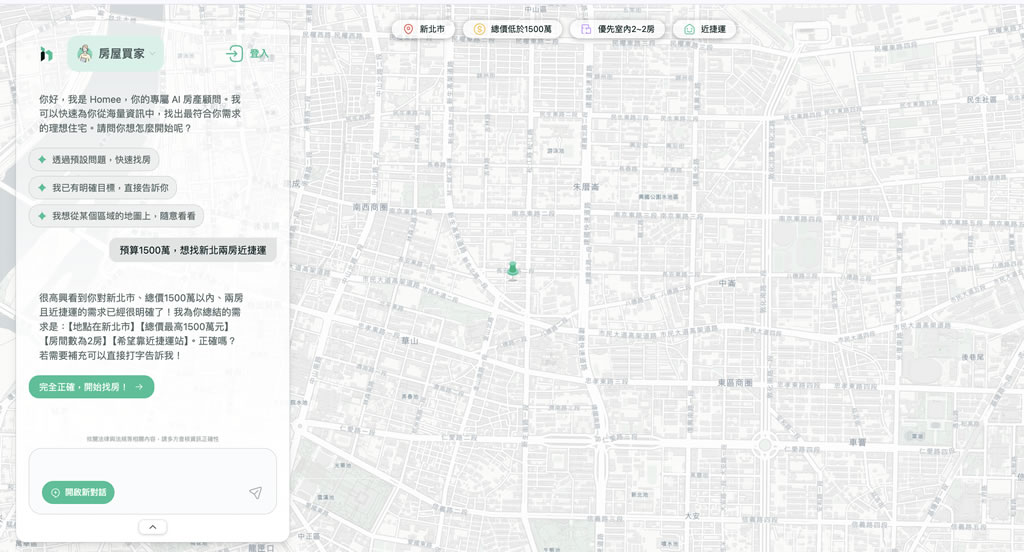This screenshot has height=552, width=1024.
Task: Click the red location pin icon
Action: pos(408,30)
